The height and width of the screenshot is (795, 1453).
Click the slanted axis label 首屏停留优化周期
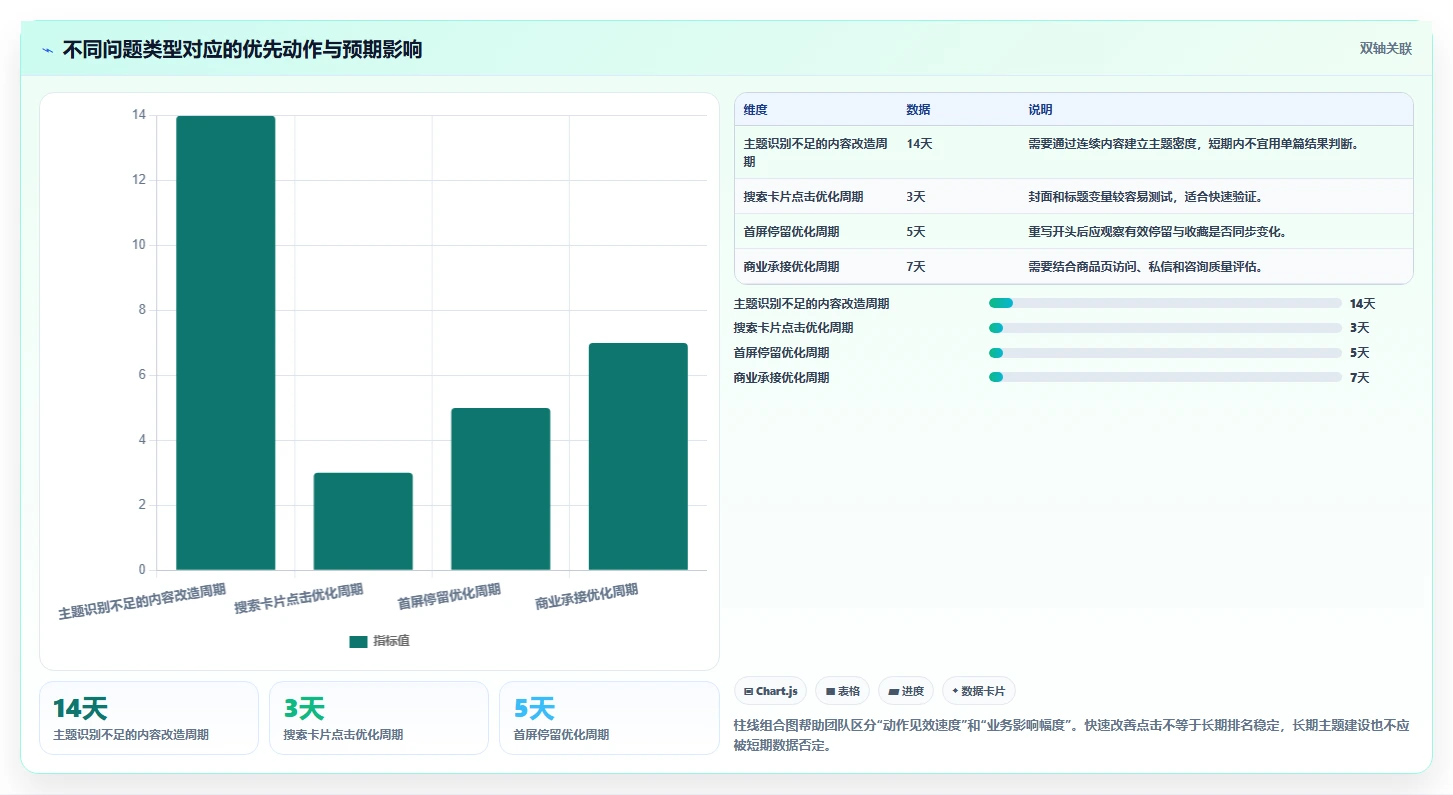tap(449, 596)
